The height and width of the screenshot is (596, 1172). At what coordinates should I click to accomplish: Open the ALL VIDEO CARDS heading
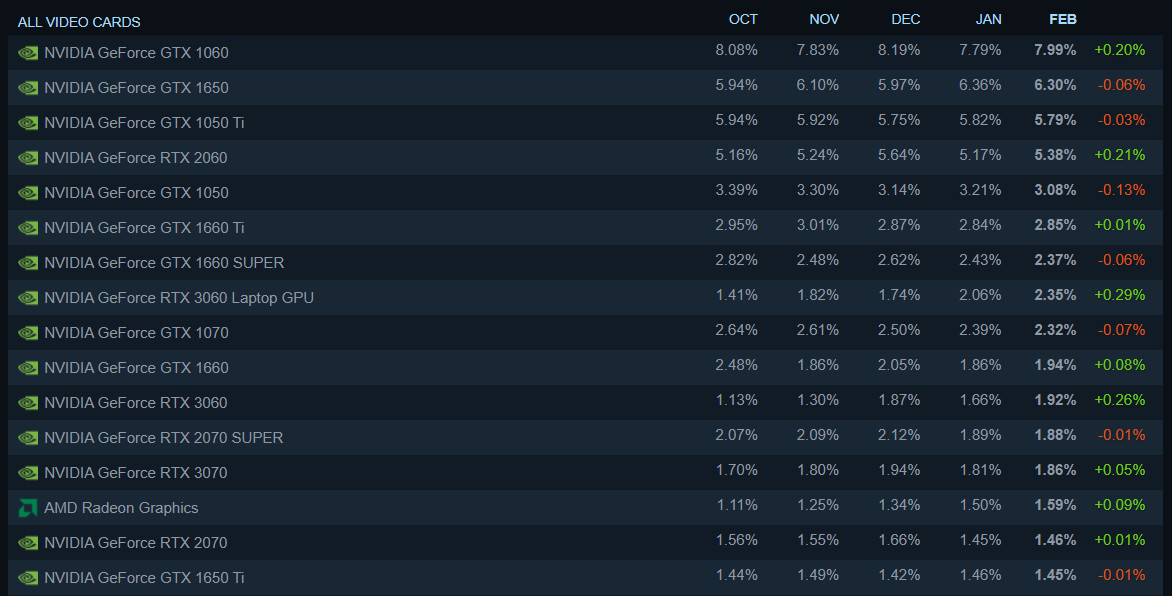79,22
